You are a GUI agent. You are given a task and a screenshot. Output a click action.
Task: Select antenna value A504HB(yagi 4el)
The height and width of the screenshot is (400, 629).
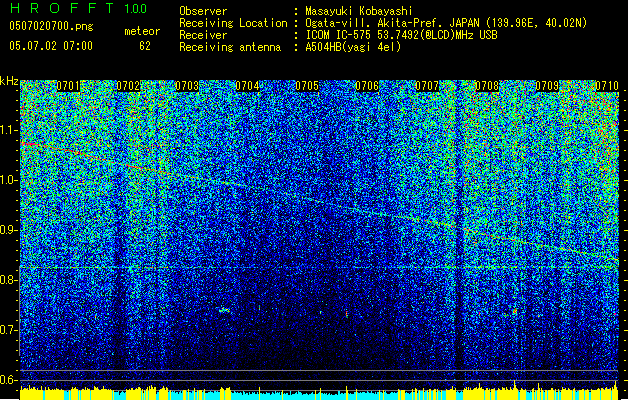(x=353, y=47)
